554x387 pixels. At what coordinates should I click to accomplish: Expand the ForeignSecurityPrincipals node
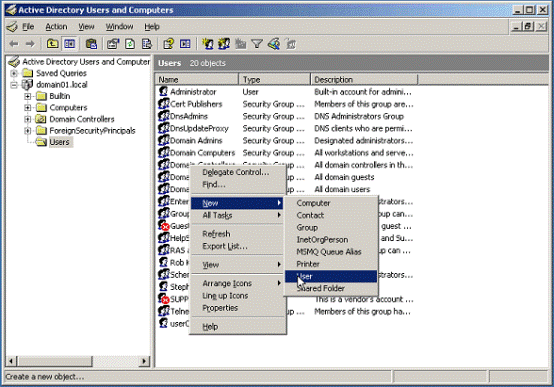tap(28, 131)
